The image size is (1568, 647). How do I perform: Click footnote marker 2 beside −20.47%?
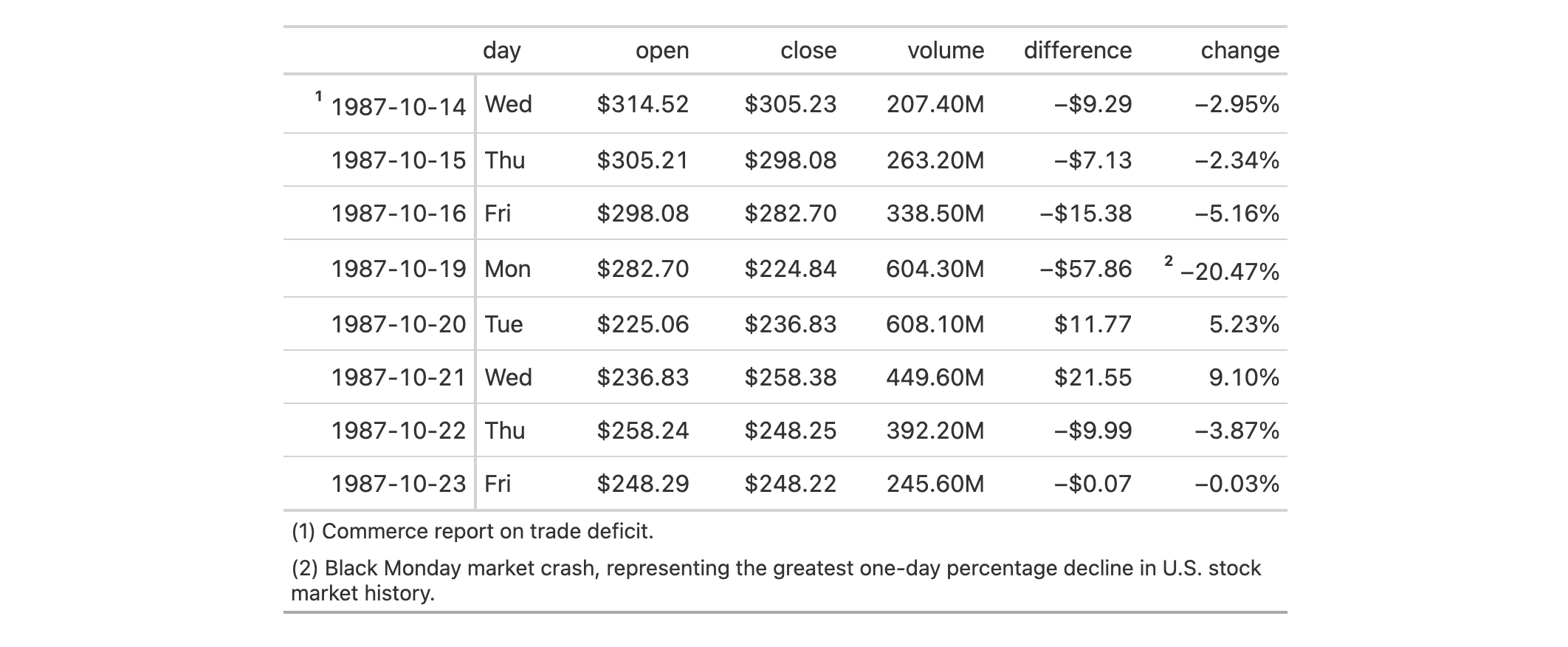(1169, 261)
